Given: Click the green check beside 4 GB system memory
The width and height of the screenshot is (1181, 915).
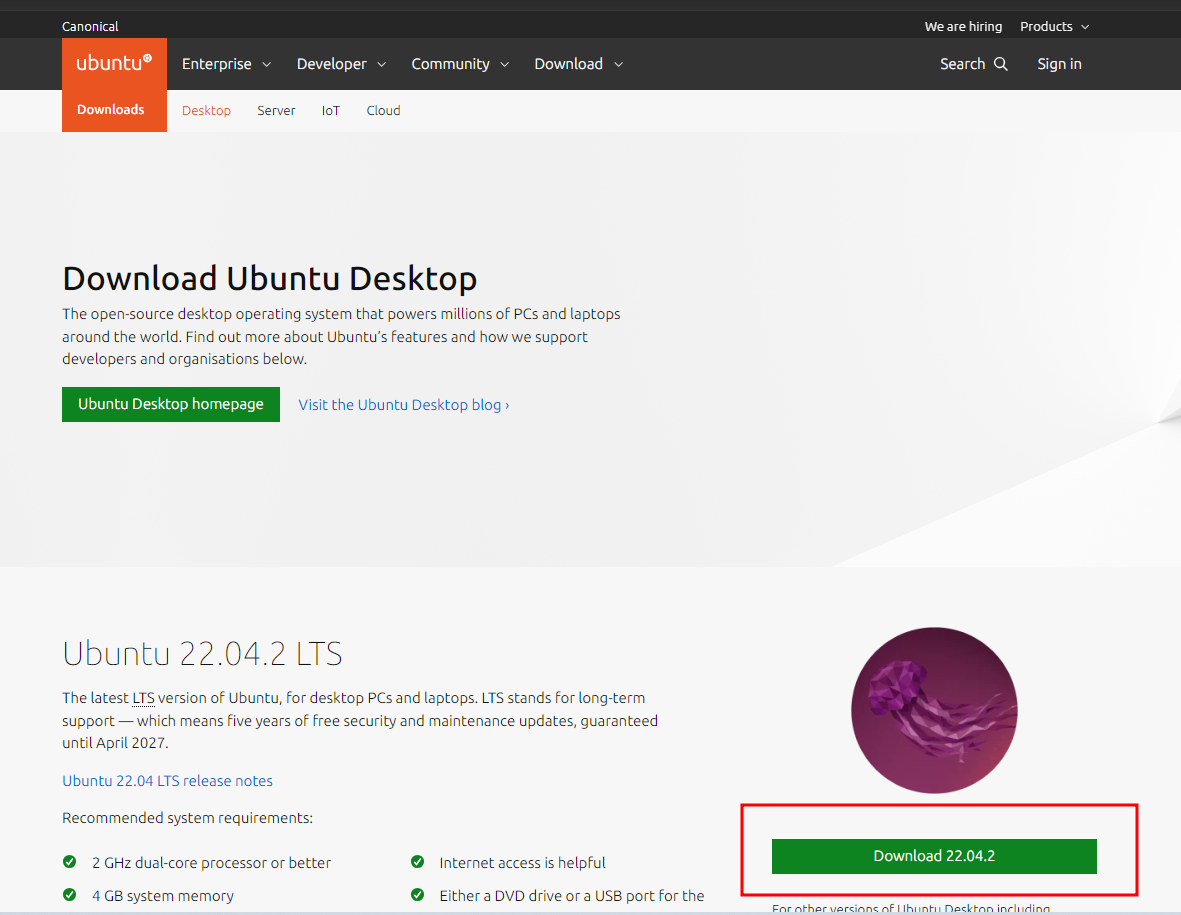Looking at the screenshot, I should pos(69,895).
